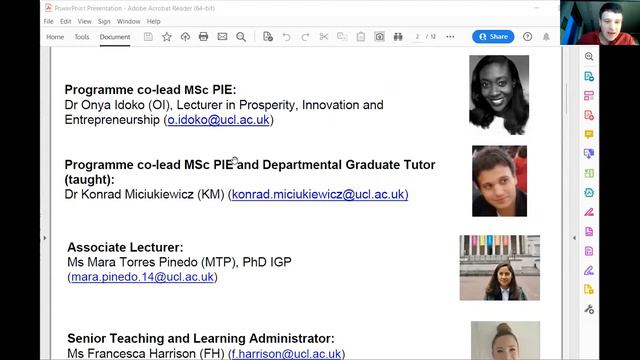Open the konrad.miciukiewicz@ucl.ac.uk link

coord(320,194)
